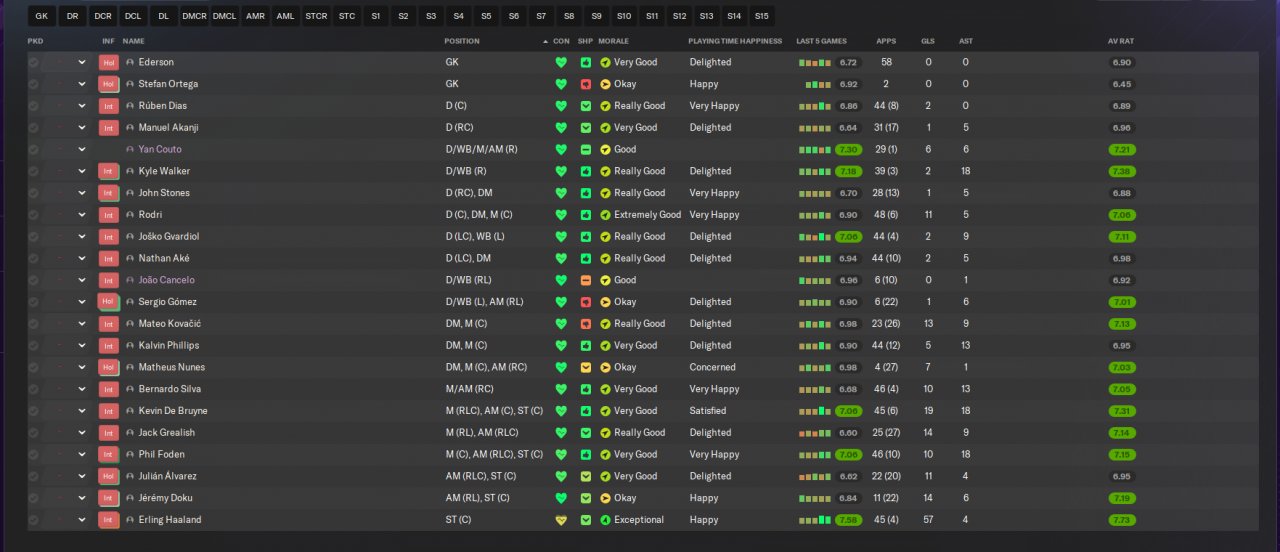The height and width of the screenshot is (552, 1280).
Task: Click Kyle Walker's 7.38 average rating badge
Action: 1121,171
